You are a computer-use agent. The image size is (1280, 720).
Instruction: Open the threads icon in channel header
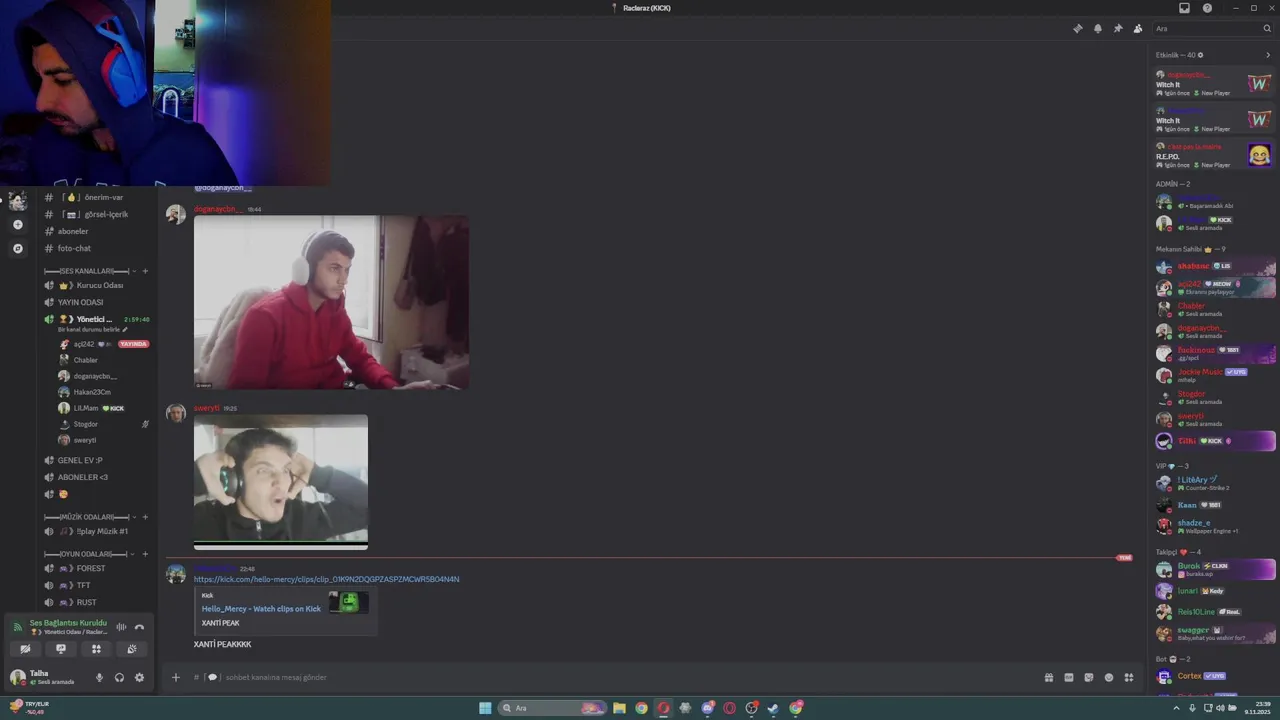coord(1077,29)
